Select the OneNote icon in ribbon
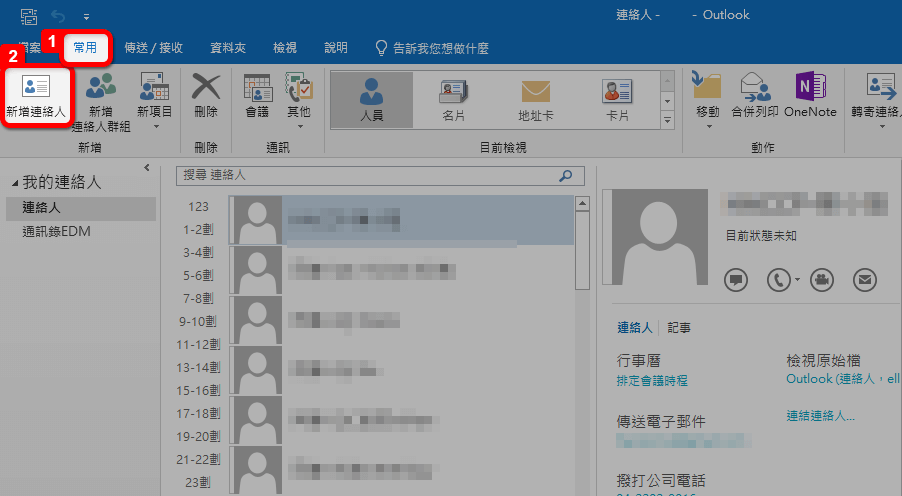This screenshot has height=496, width=902. pyautogui.click(x=810, y=98)
